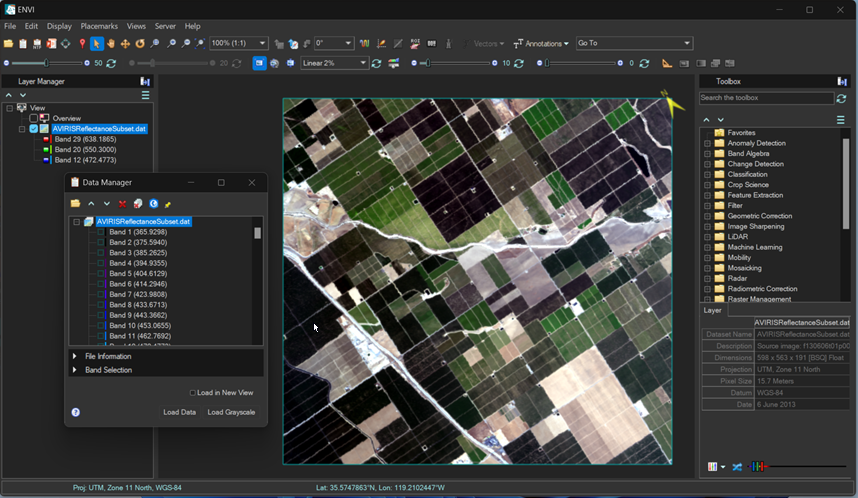Click the red placemark pin icon
Image resolution: width=858 pixels, height=498 pixels.
coord(82,44)
